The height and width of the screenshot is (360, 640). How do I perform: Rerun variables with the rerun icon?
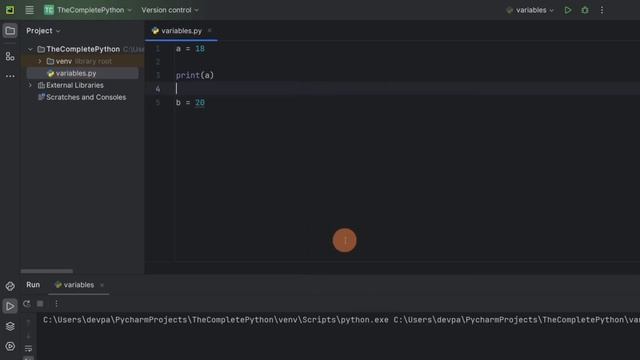click(27, 304)
